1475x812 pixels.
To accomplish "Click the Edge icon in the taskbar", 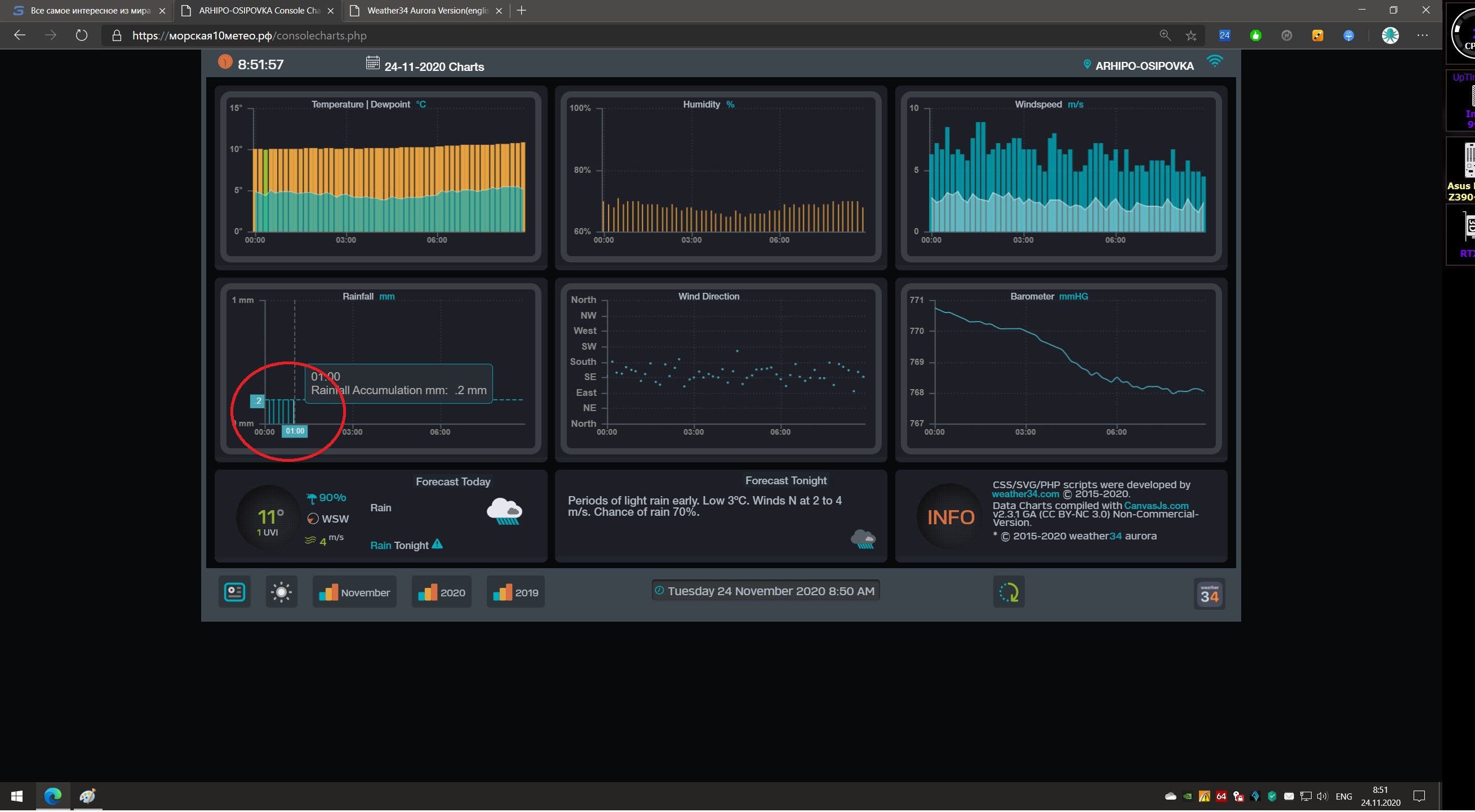I will click(x=53, y=798).
